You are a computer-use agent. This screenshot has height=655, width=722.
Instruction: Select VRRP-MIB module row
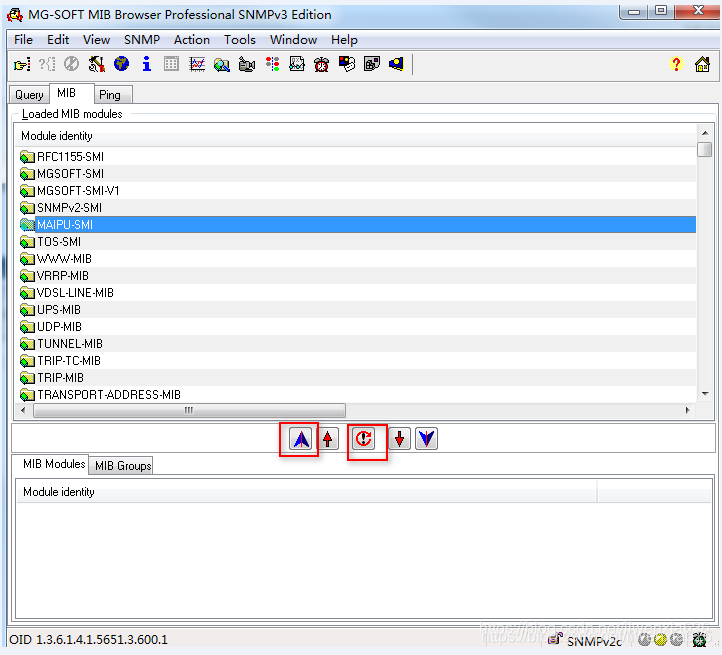(357, 276)
